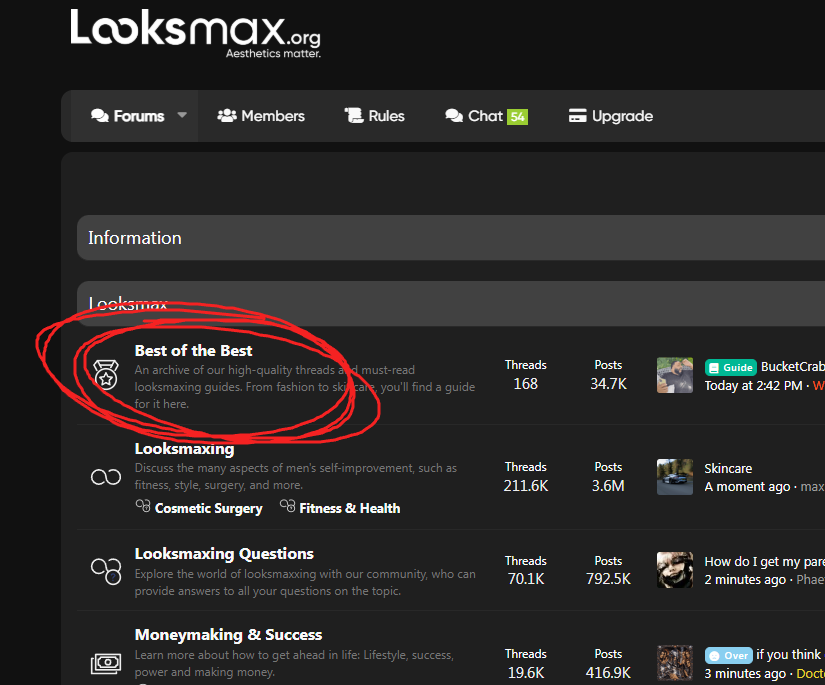This screenshot has height=685, width=825.
Task: Click the 211.6K threads count
Action: tap(526, 486)
